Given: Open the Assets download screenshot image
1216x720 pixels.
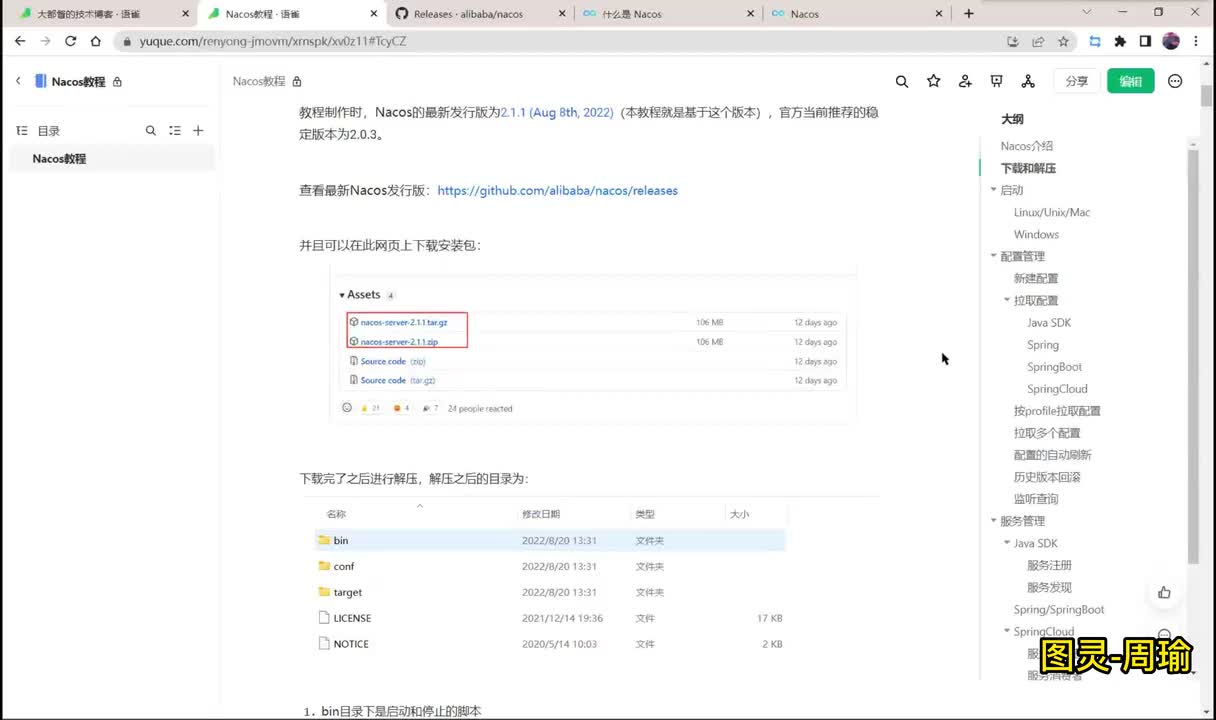Looking at the screenshot, I should tap(593, 345).
